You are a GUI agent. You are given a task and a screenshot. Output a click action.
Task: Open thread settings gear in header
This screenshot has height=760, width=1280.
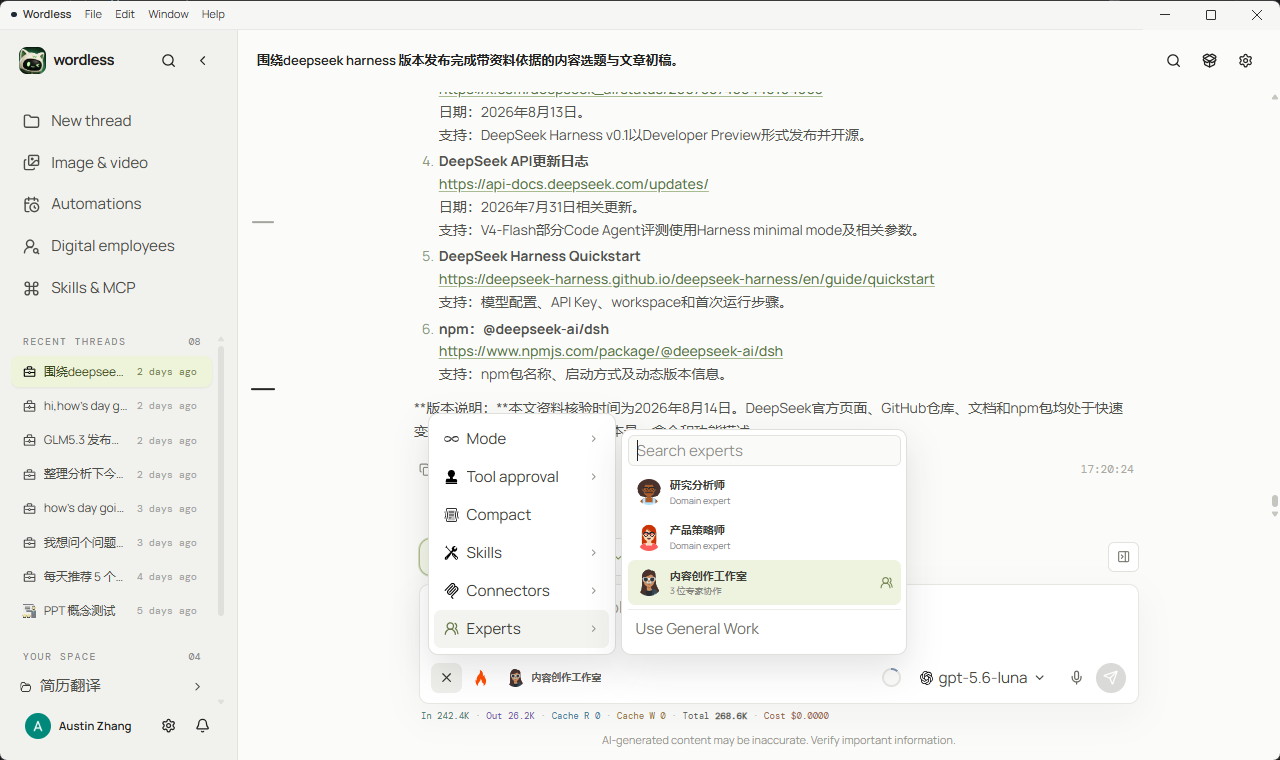click(1245, 61)
